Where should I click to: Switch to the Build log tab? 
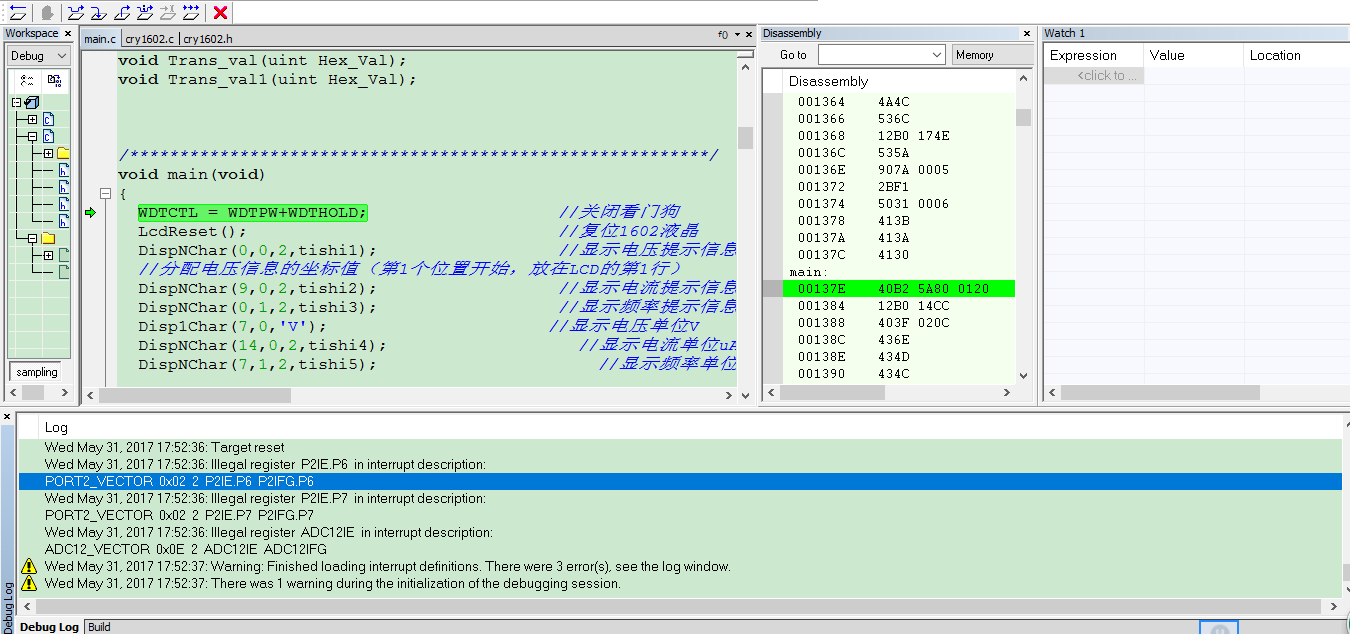(99, 627)
